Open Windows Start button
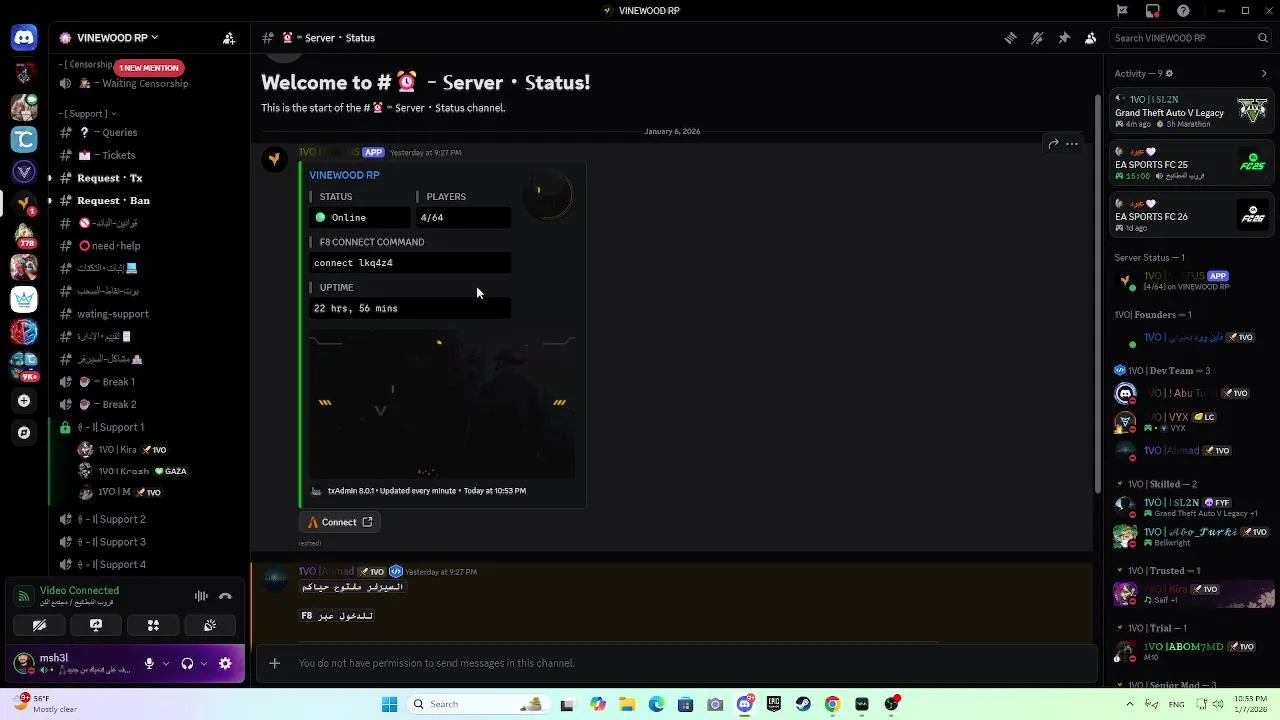Screen dimensions: 1280x720 pyautogui.click(x=390, y=704)
